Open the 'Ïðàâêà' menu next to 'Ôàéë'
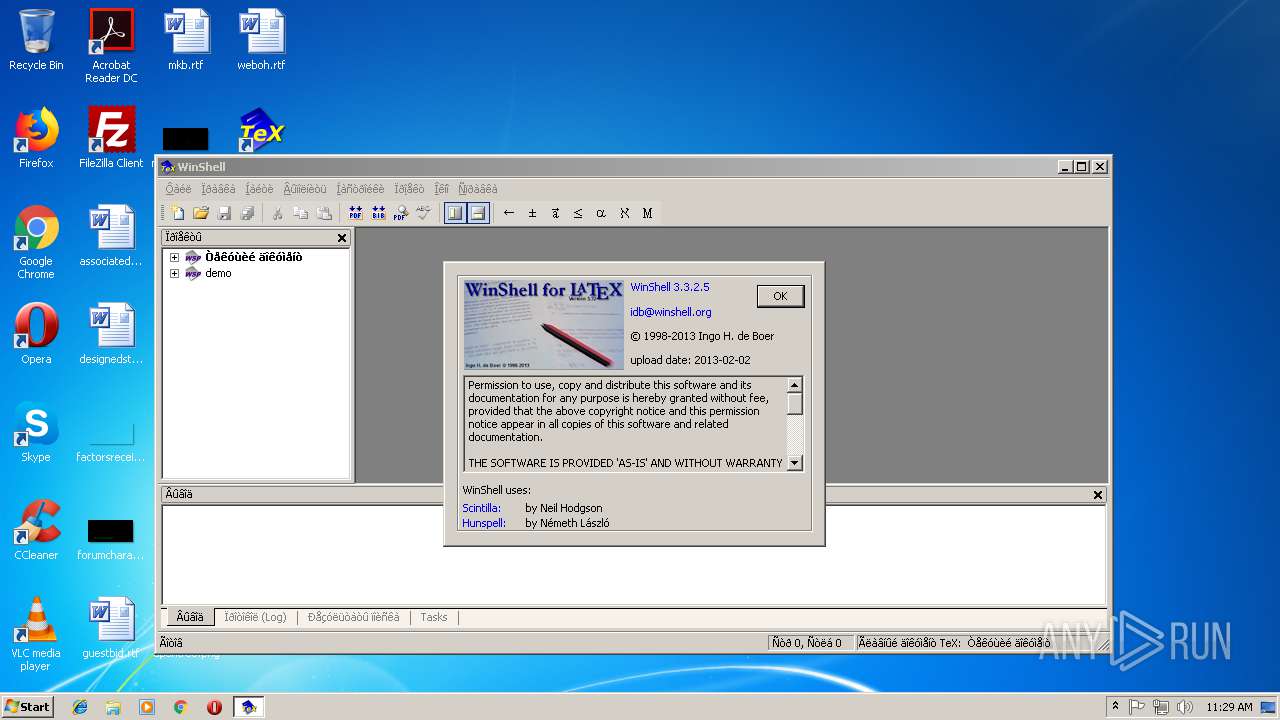 [x=218, y=189]
